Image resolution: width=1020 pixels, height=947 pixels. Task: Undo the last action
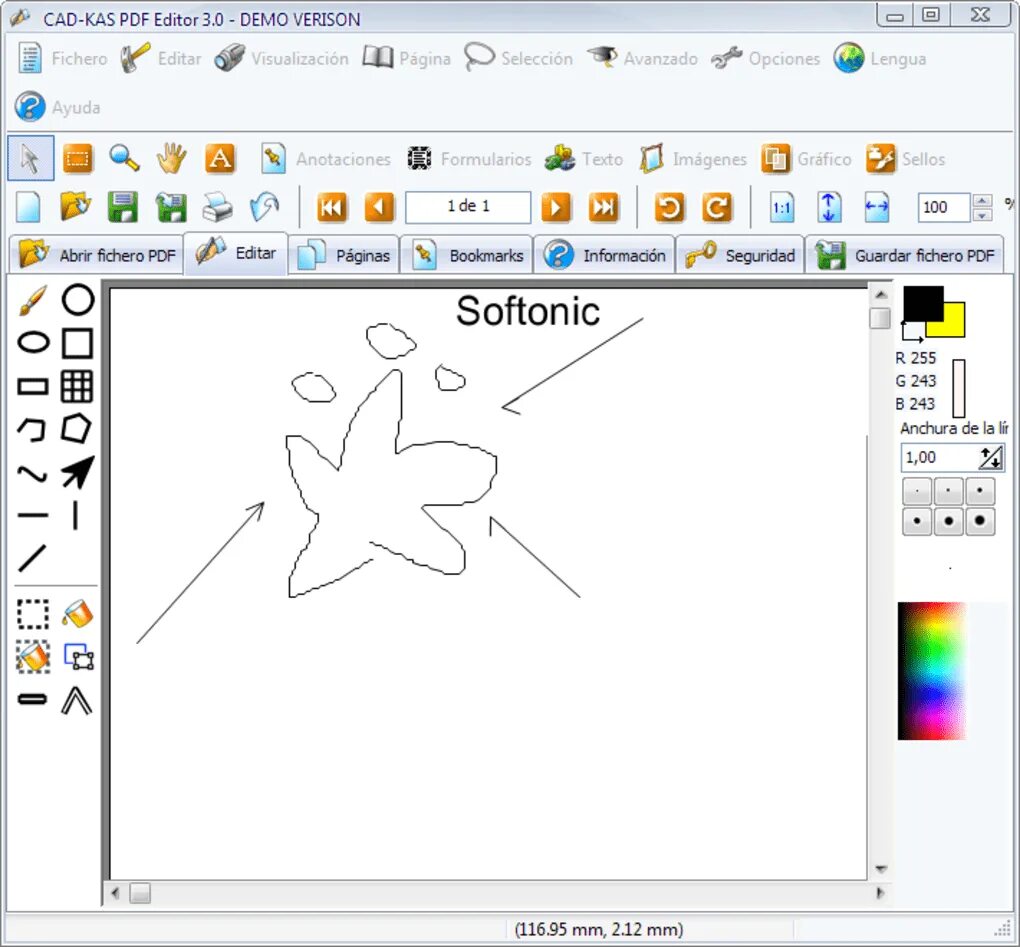point(264,207)
